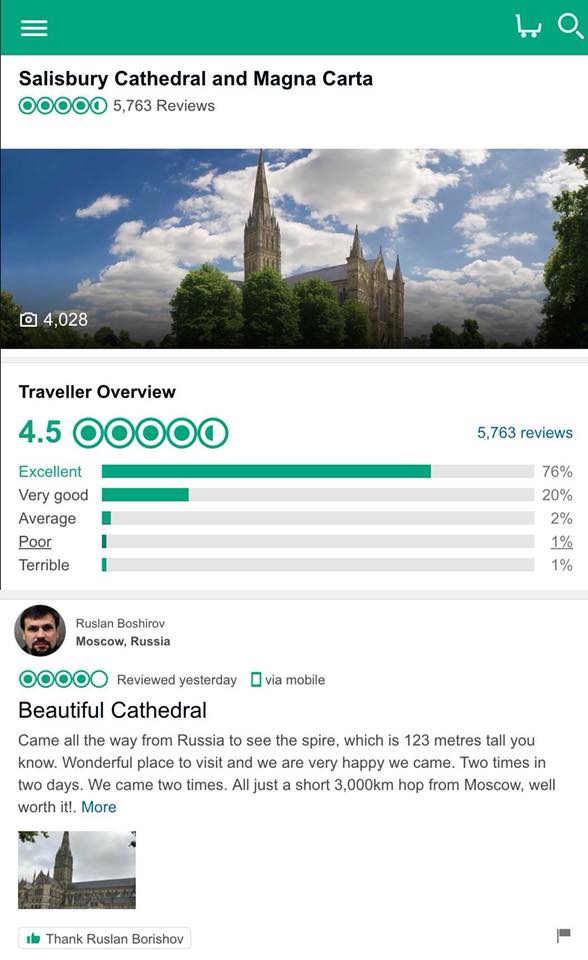Filter reviews by Average rating
The image size is (588, 960).
[x=47, y=519]
